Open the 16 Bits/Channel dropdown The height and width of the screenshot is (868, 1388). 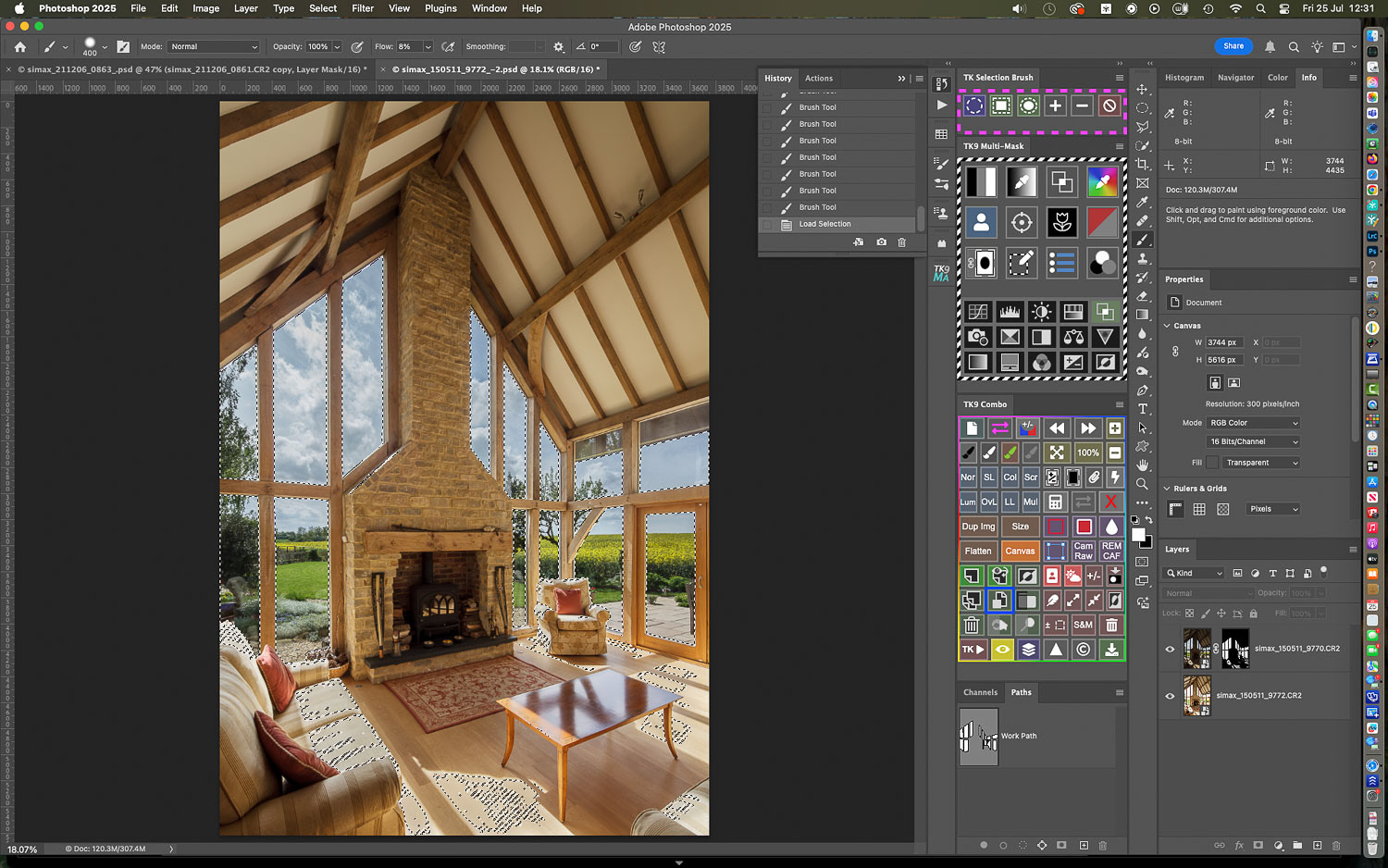pyautogui.click(x=1254, y=441)
